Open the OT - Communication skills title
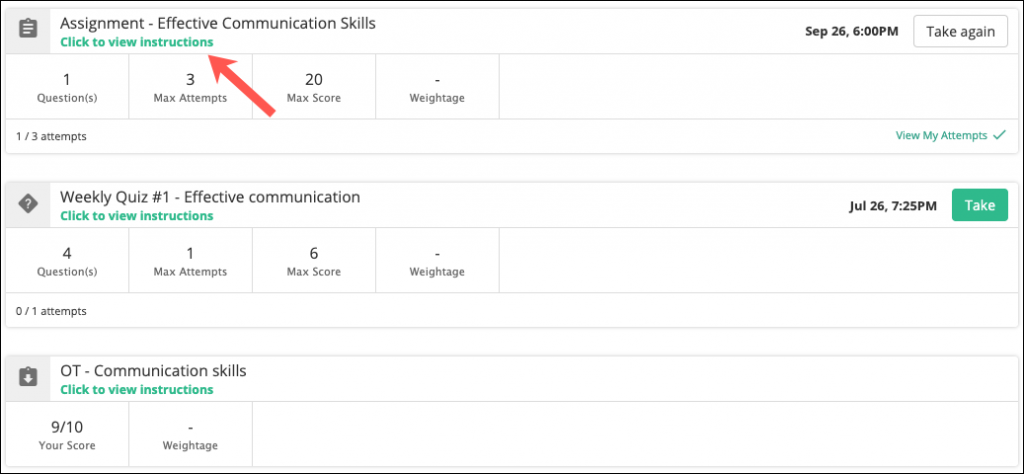The image size is (1024, 474). tap(153, 371)
